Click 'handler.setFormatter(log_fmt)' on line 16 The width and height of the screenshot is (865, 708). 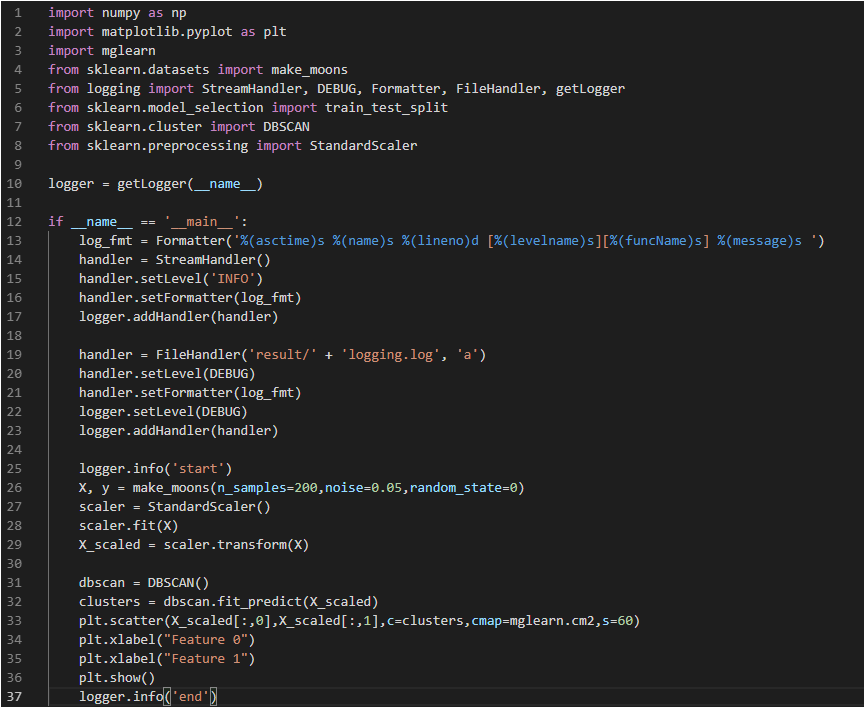coord(190,298)
